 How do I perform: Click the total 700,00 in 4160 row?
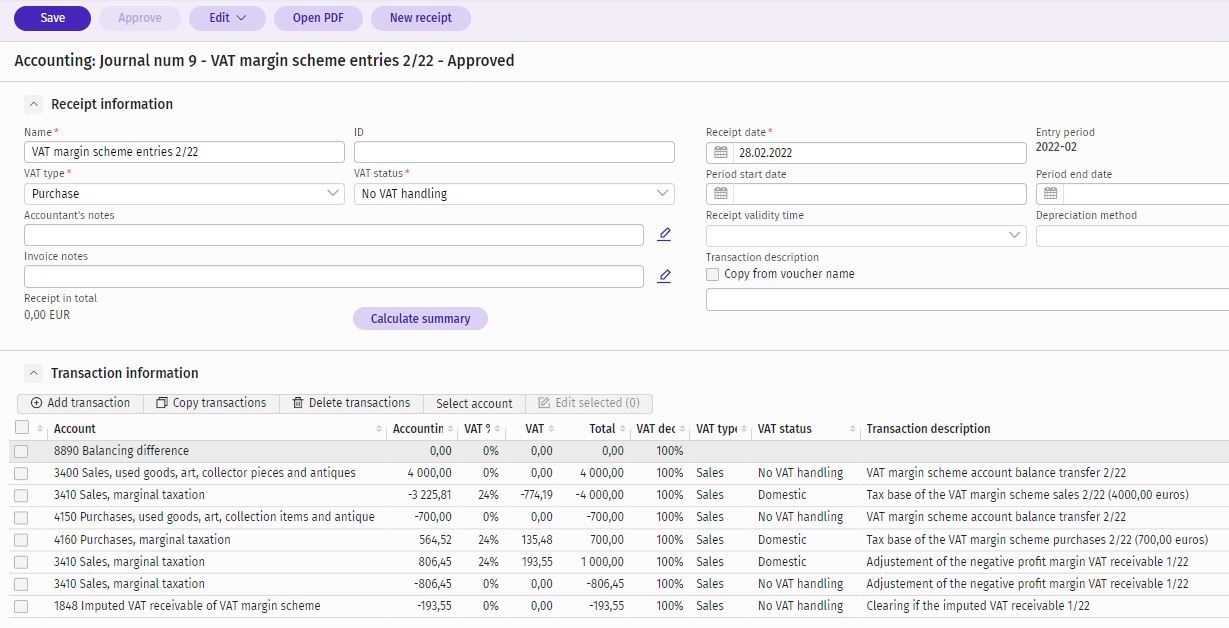pyautogui.click(x=606, y=540)
